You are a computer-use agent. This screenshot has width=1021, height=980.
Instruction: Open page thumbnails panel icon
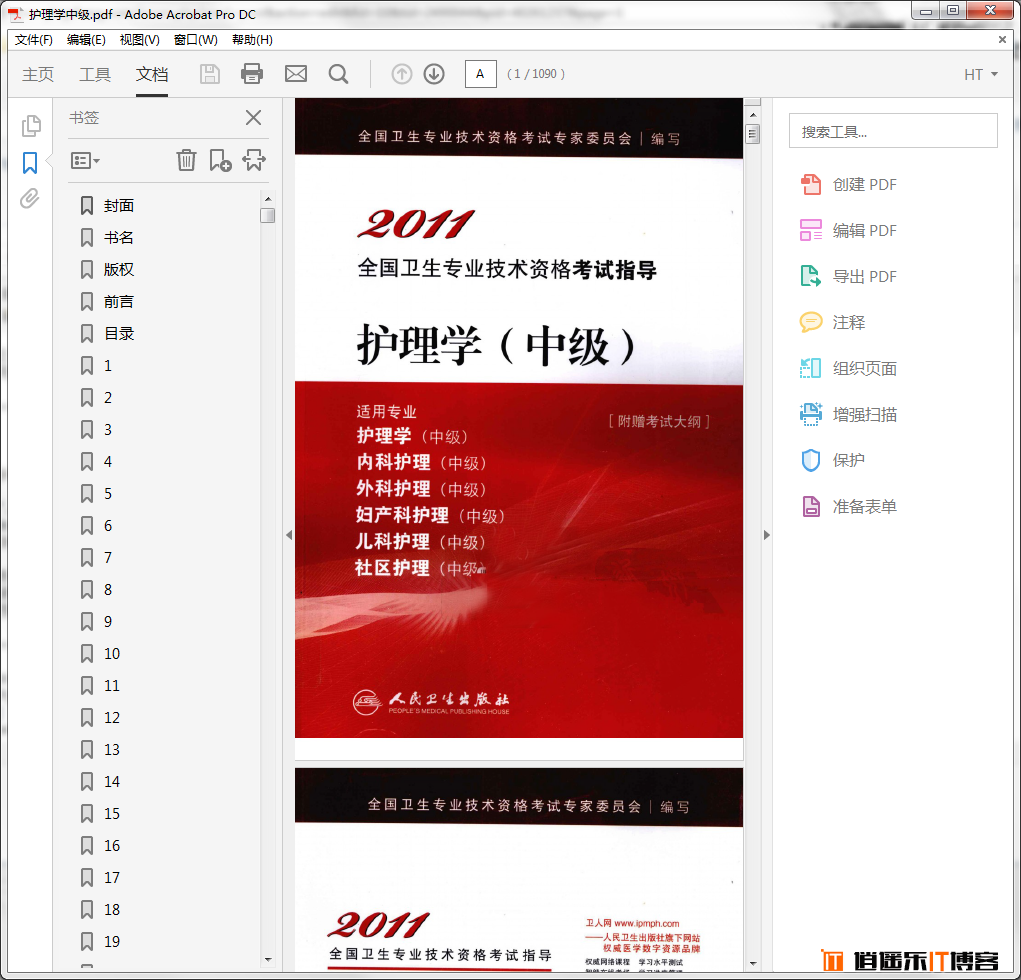31,126
